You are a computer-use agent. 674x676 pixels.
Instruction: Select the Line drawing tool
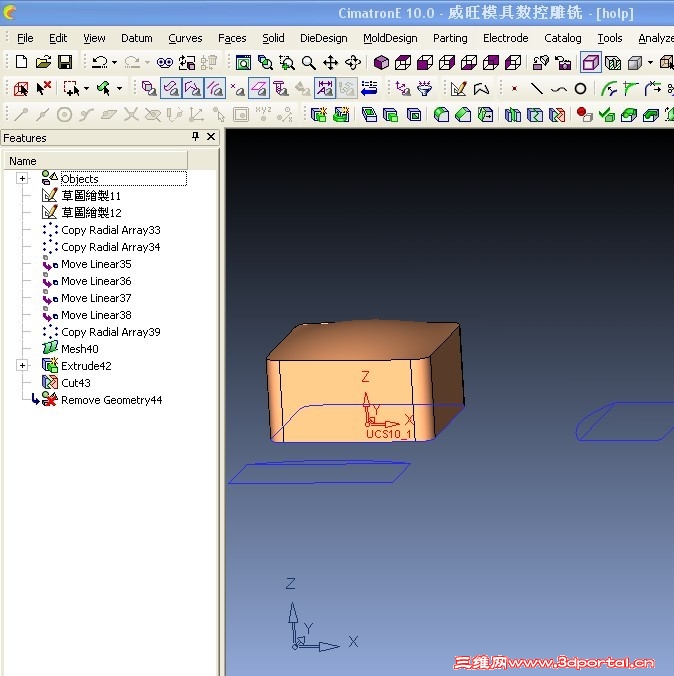coord(537,89)
